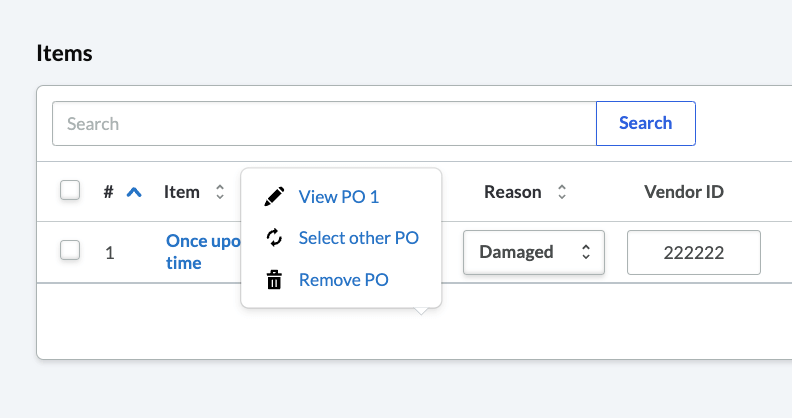Click the Vendor ID field containing 222222
The height and width of the screenshot is (418, 792).
click(693, 252)
